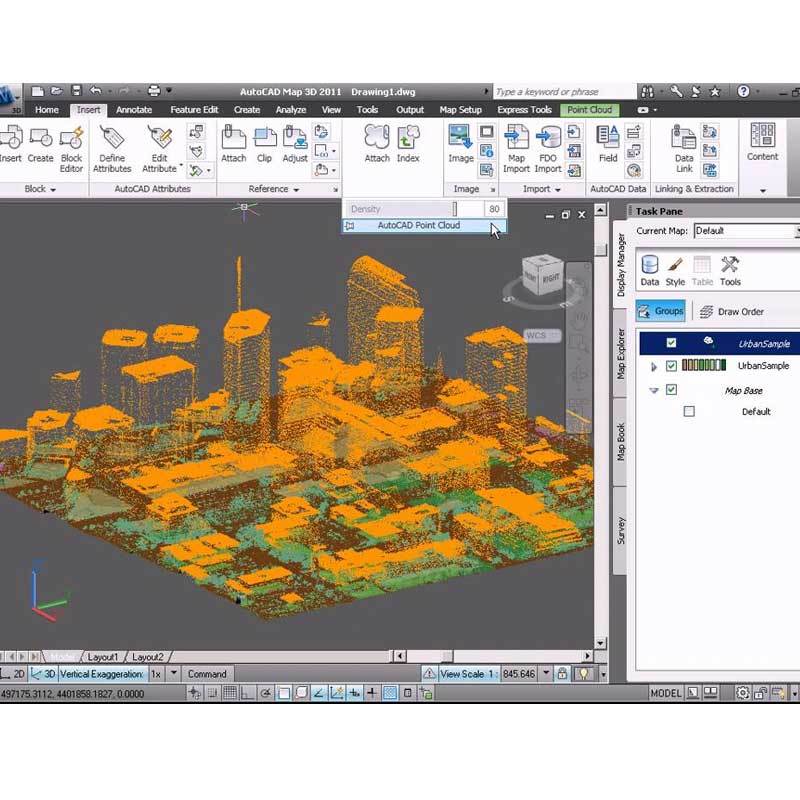The height and width of the screenshot is (800, 800).
Task: Click the Create block icon
Action: (41, 138)
